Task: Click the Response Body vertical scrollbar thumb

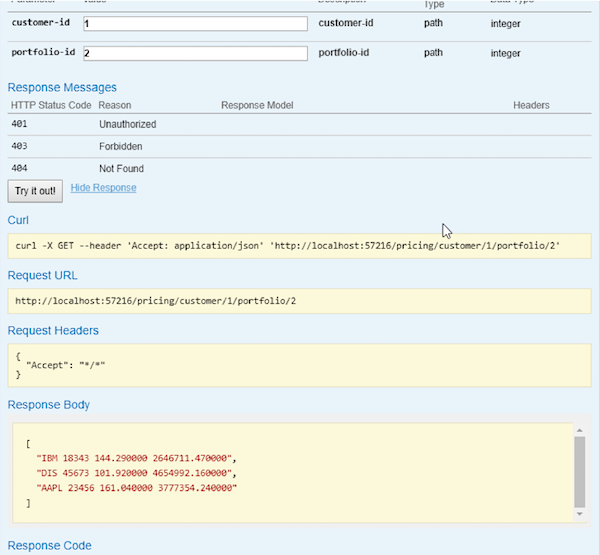Action: tap(580, 470)
